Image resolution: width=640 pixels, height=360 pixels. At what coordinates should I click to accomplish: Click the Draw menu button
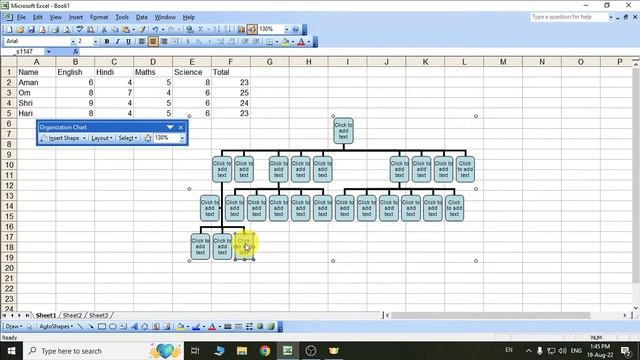coord(14,327)
